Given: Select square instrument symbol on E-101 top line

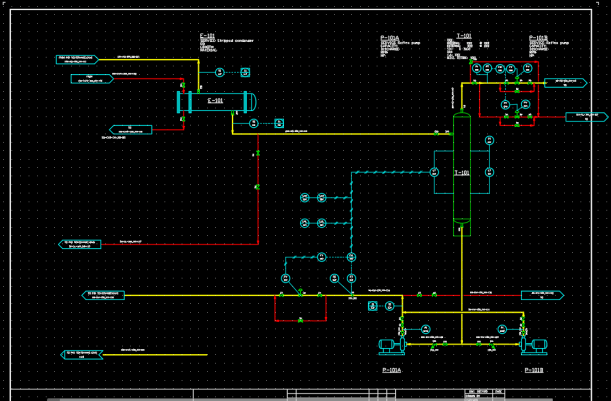Looking at the screenshot, I should point(245,72).
